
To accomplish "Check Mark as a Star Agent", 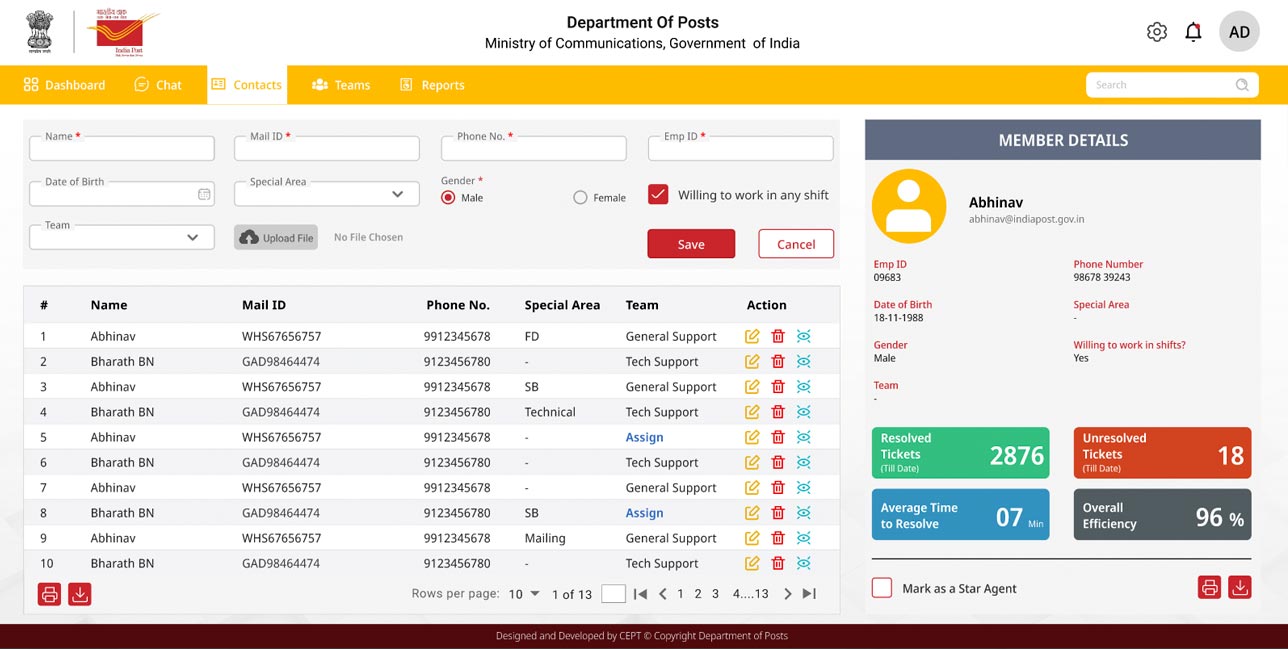I will (882, 588).
